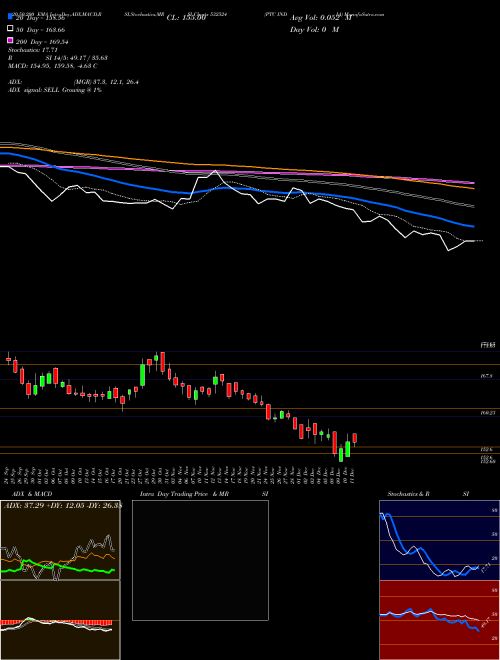Click the 167.8 price level label
The image size is (500, 660).
(x=486, y=376)
